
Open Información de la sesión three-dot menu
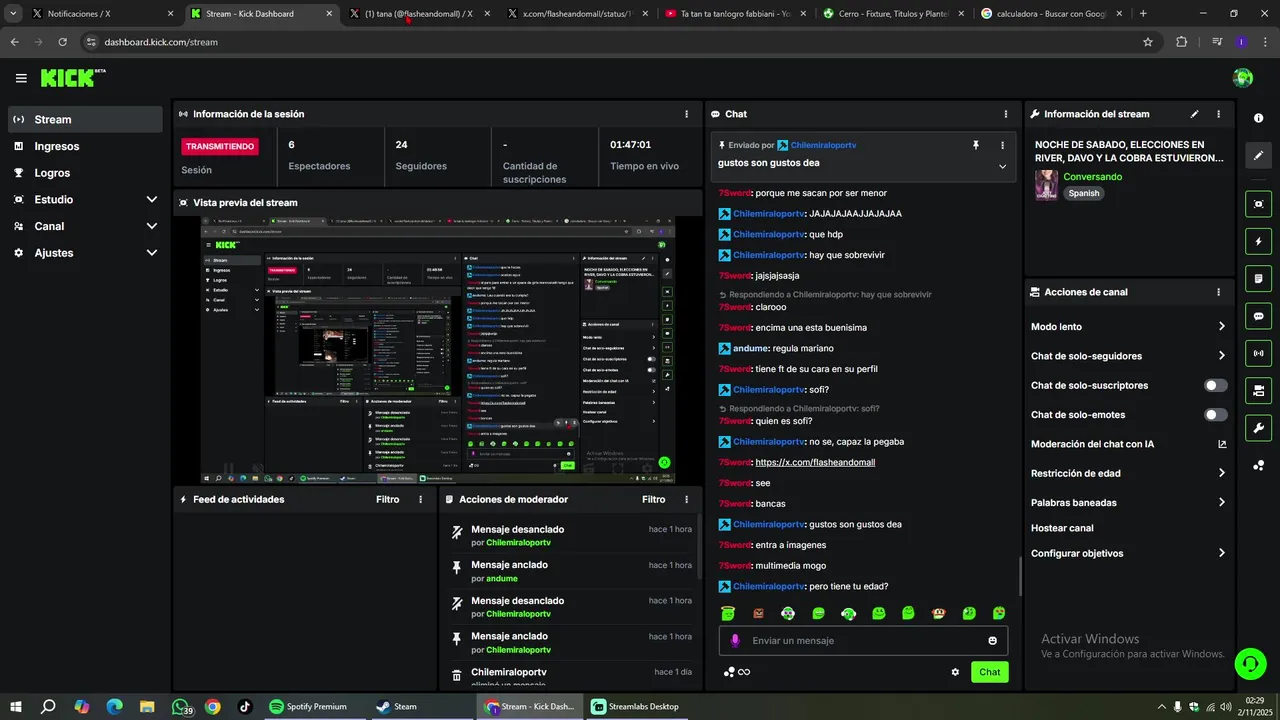click(x=686, y=114)
